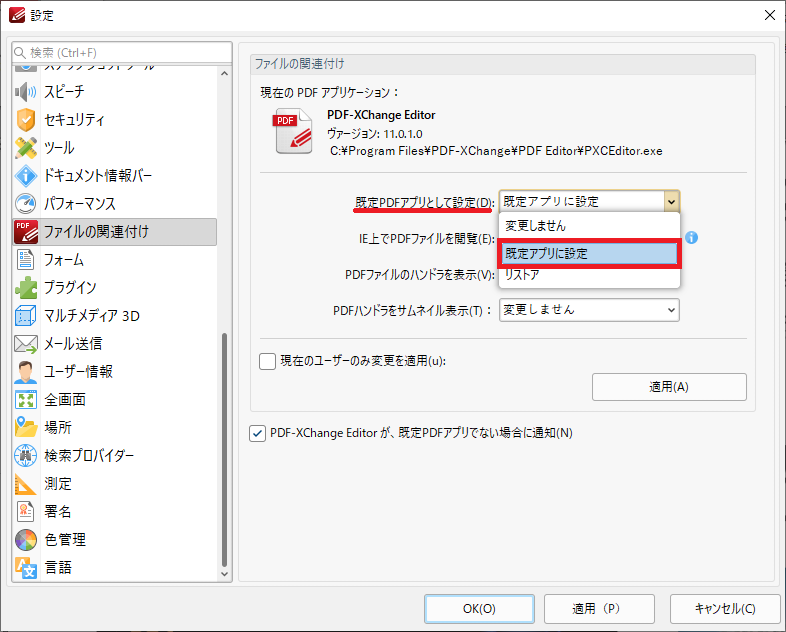Select 変更しません in the open list

[x=589, y=226]
